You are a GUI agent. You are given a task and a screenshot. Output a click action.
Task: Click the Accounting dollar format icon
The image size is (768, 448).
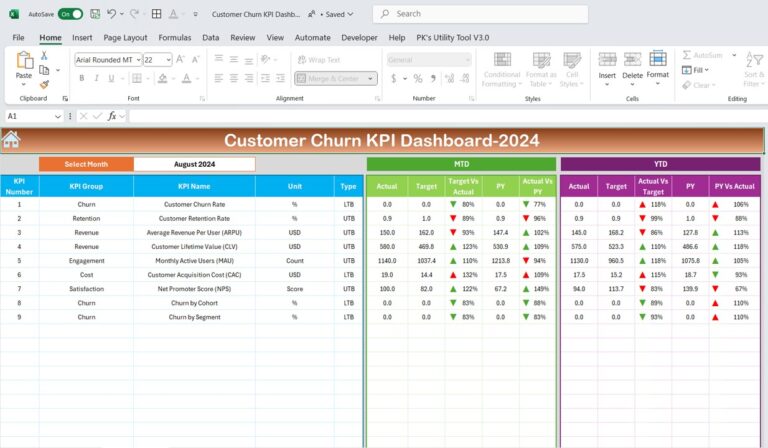coord(394,78)
